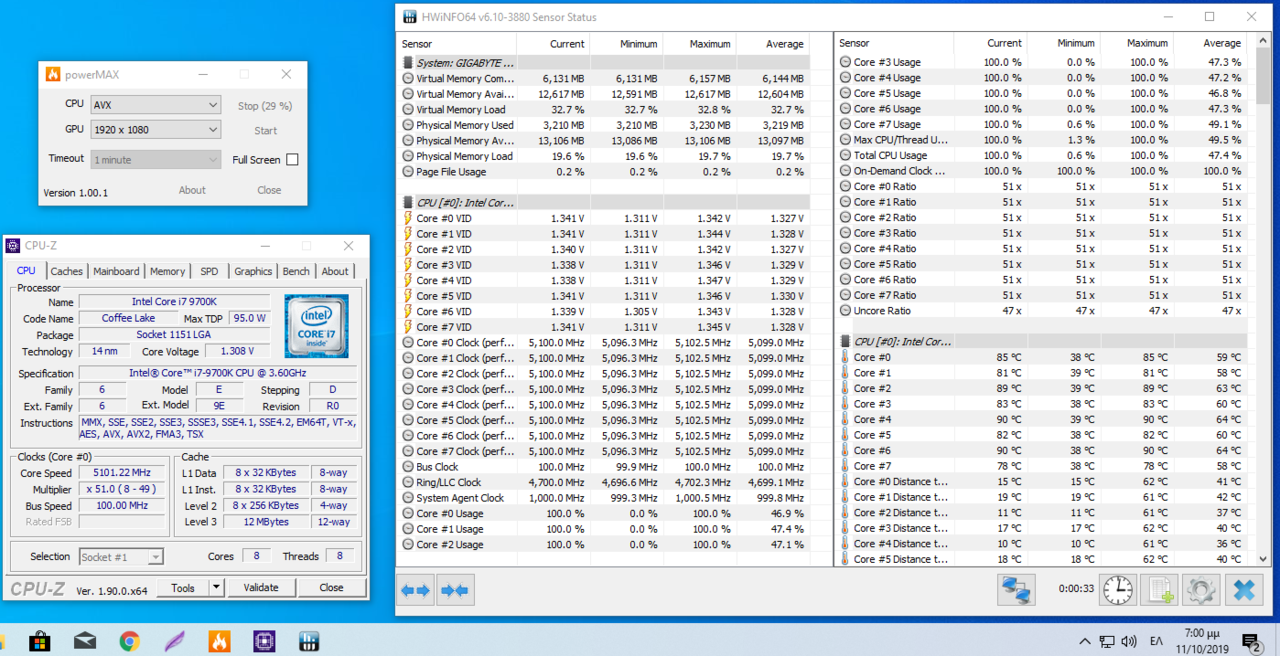Click the Close button in powerMAX
The image size is (1280, 656).
coord(269,190)
